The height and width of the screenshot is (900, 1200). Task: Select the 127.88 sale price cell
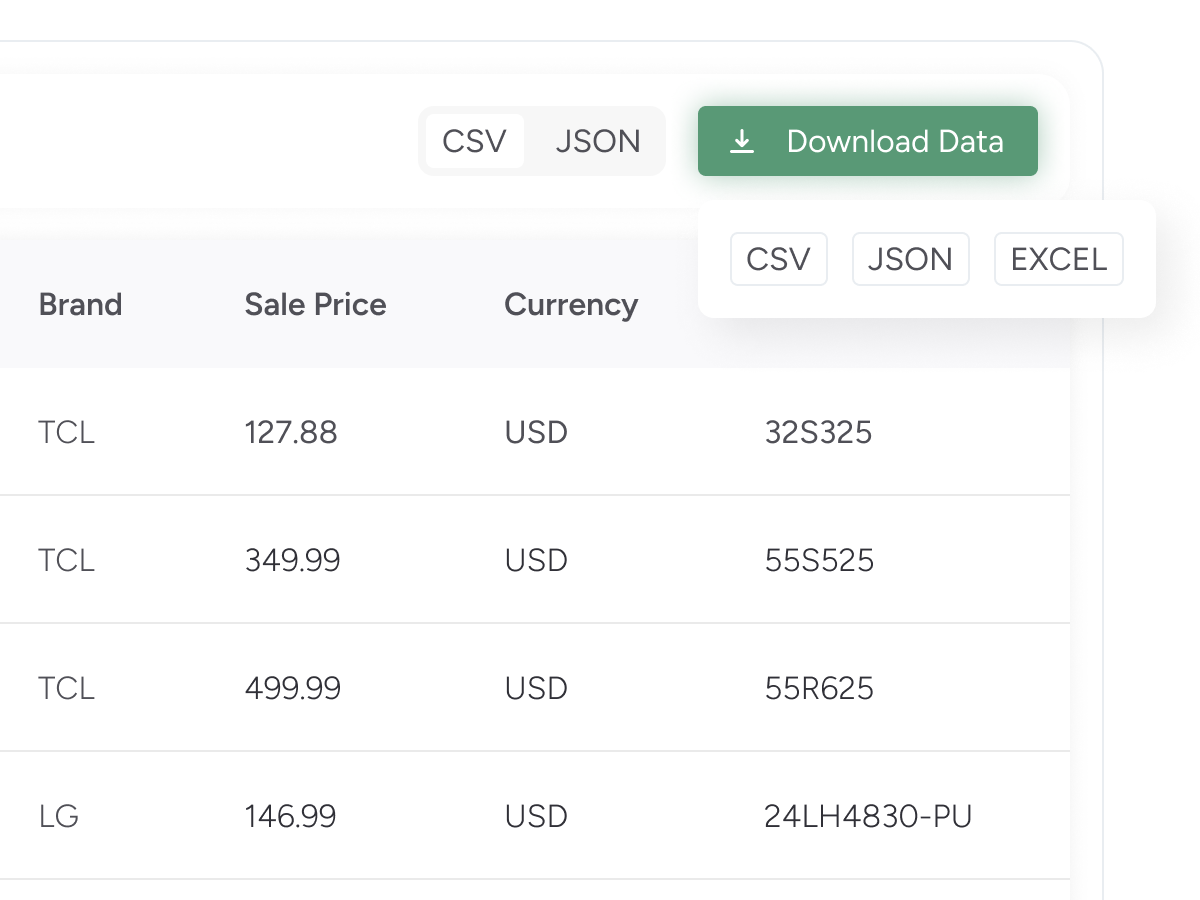click(291, 432)
